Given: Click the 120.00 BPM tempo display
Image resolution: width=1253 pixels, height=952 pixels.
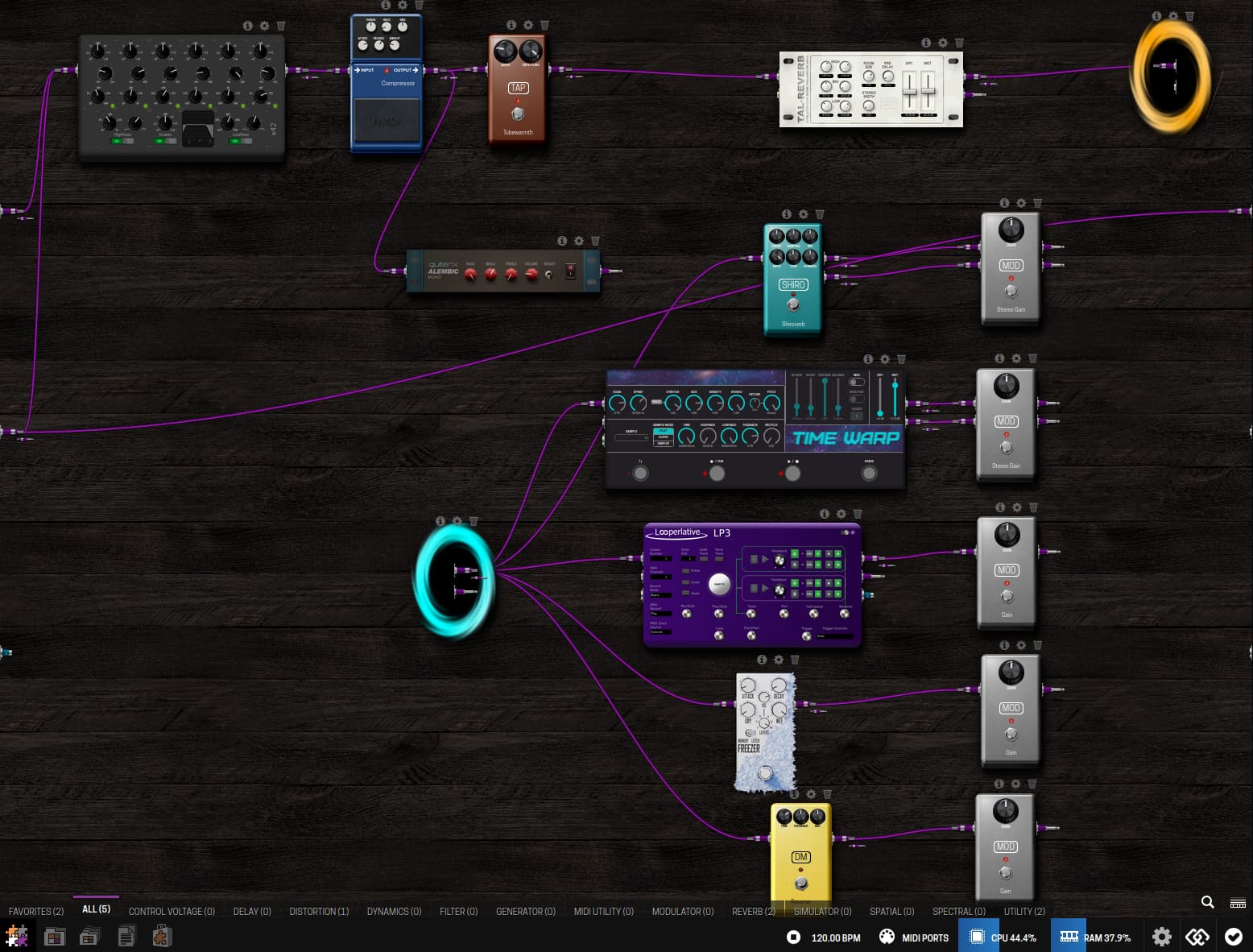Looking at the screenshot, I should click(825, 938).
